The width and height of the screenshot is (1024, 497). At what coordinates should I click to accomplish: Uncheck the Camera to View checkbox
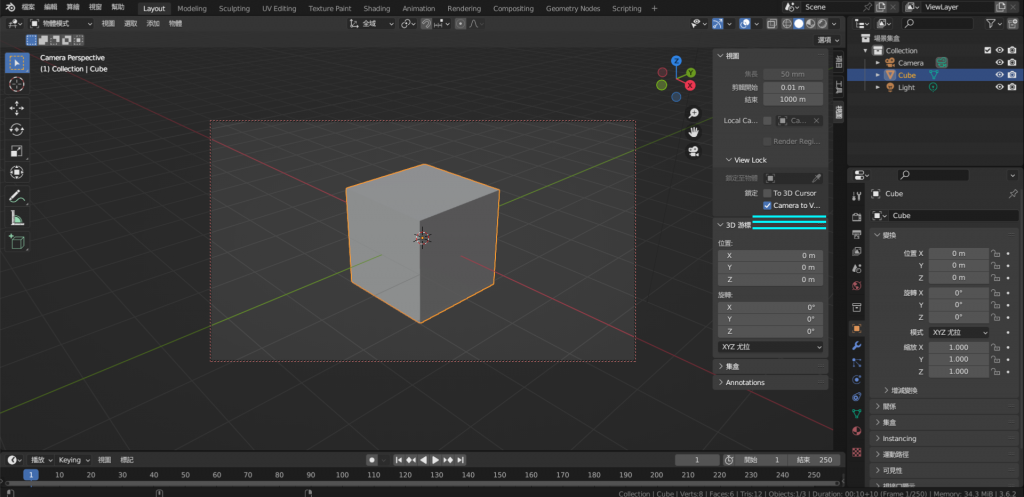[x=767, y=205]
